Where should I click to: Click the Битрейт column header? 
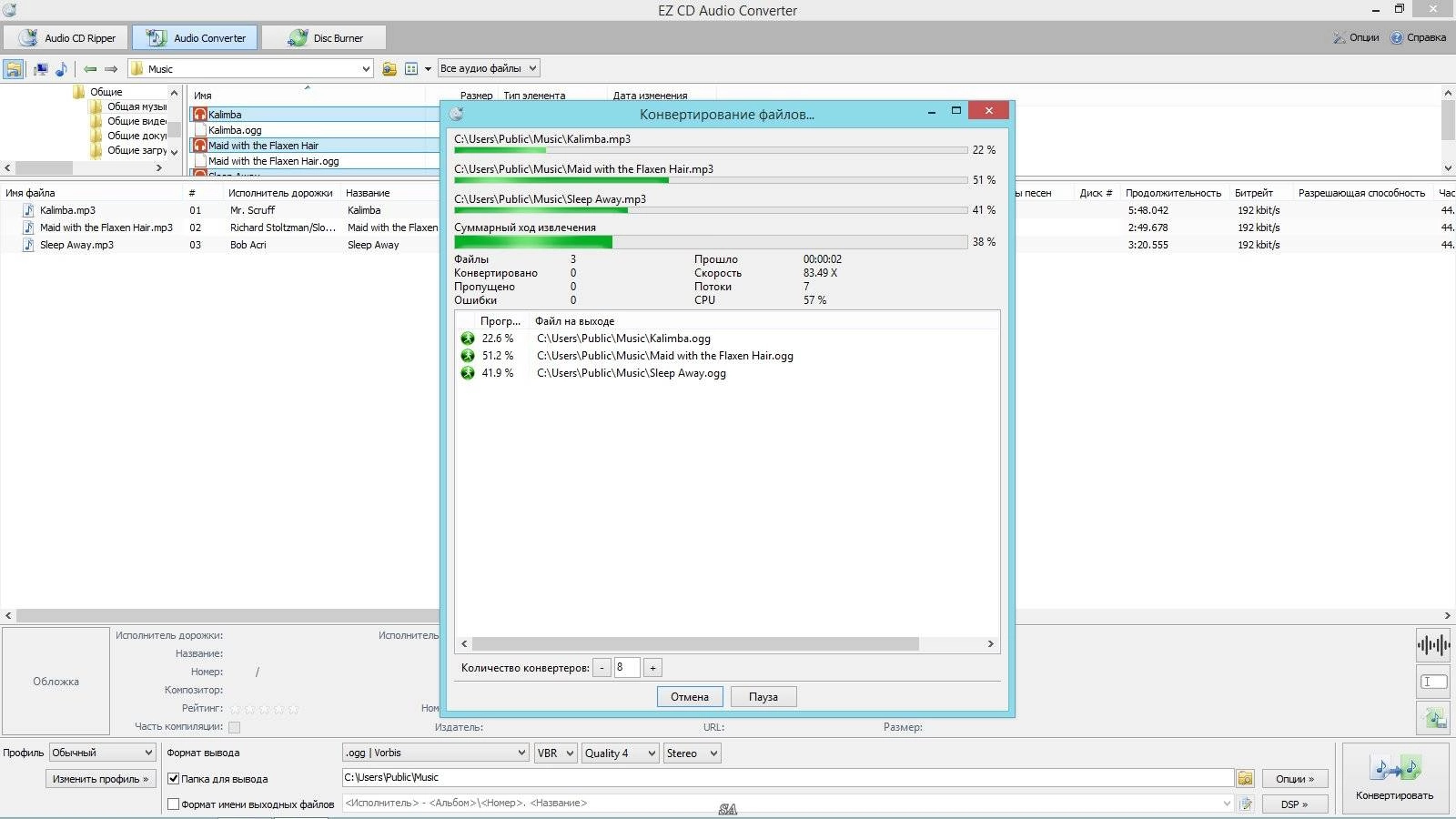tap(1254, 193)
